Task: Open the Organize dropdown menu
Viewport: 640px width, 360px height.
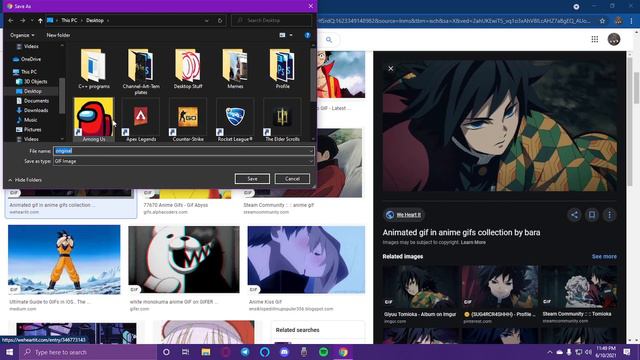Action: [x=22, y=35]
